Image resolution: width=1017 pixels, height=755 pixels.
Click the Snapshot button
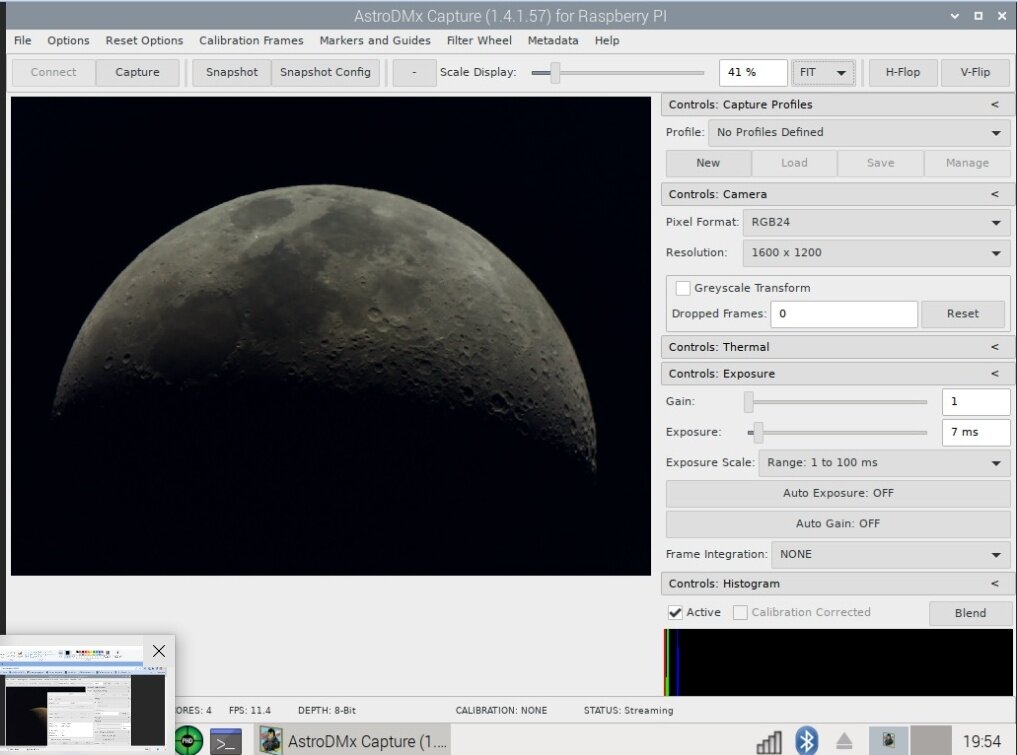(x=231, y=72)
